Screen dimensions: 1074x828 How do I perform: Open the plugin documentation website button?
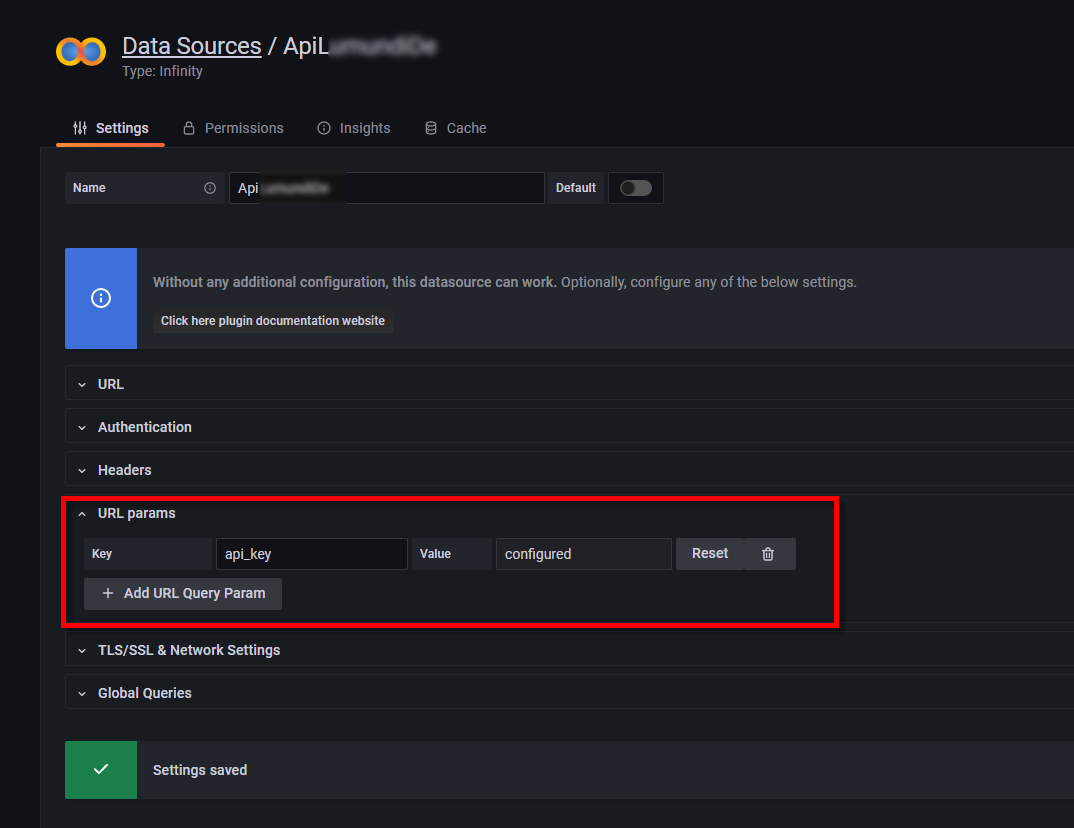[x=273, y=321]
